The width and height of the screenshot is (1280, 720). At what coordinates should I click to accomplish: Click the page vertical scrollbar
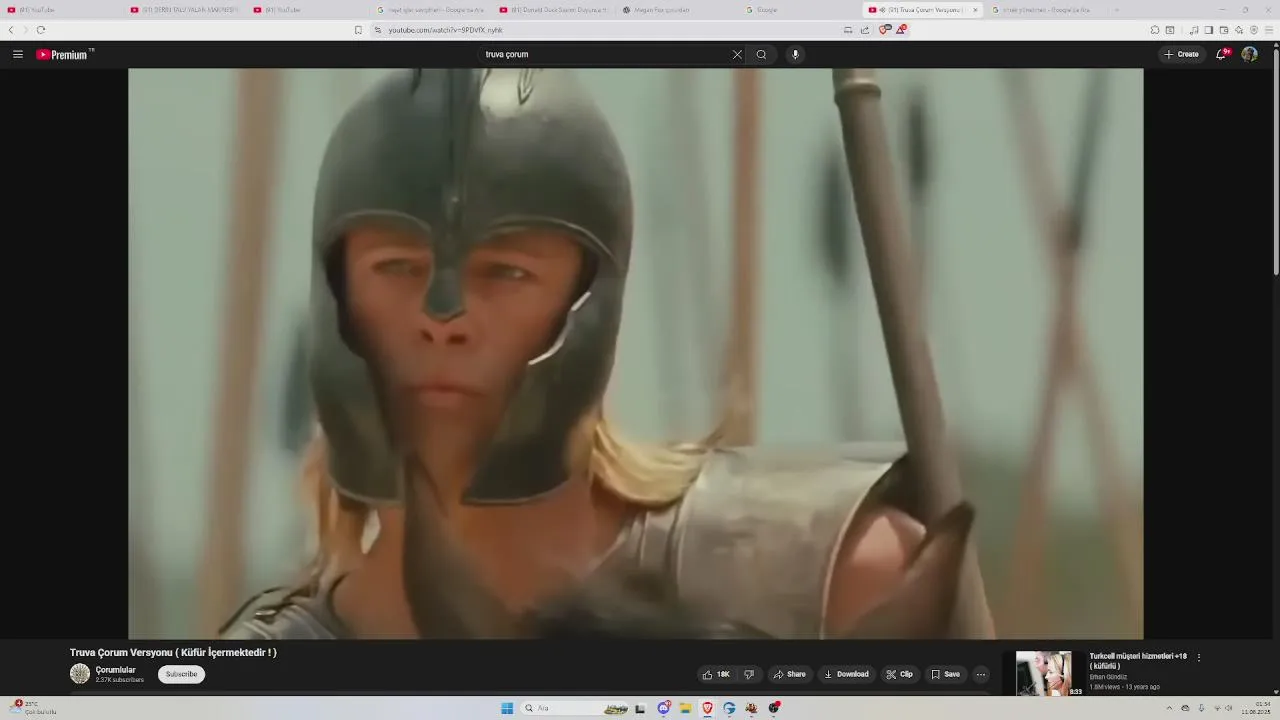coord(1276,160)
